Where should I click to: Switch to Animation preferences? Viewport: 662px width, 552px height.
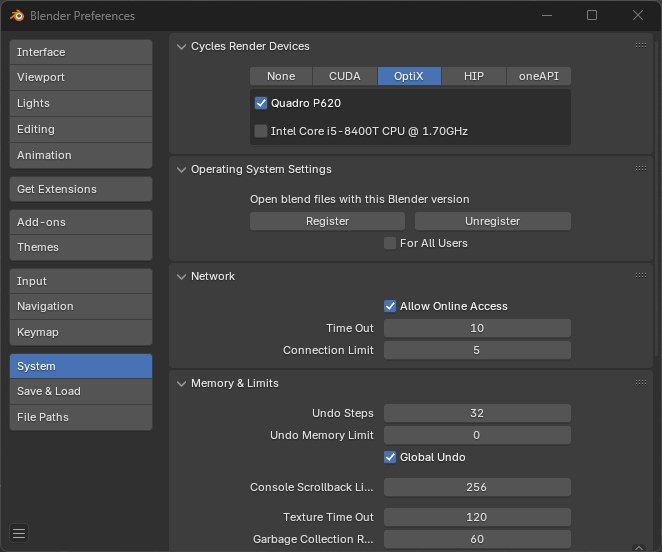[x=81, y=155]
